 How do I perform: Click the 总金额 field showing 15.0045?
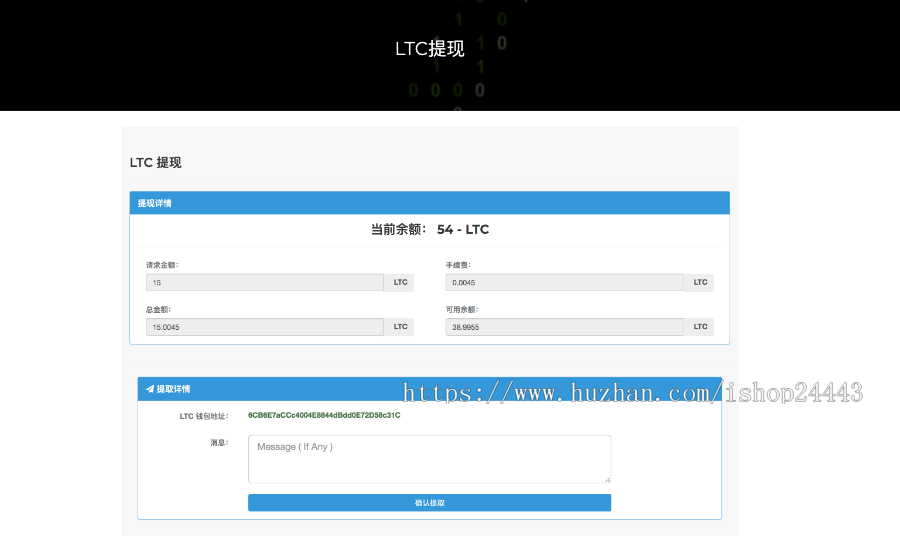265,327
